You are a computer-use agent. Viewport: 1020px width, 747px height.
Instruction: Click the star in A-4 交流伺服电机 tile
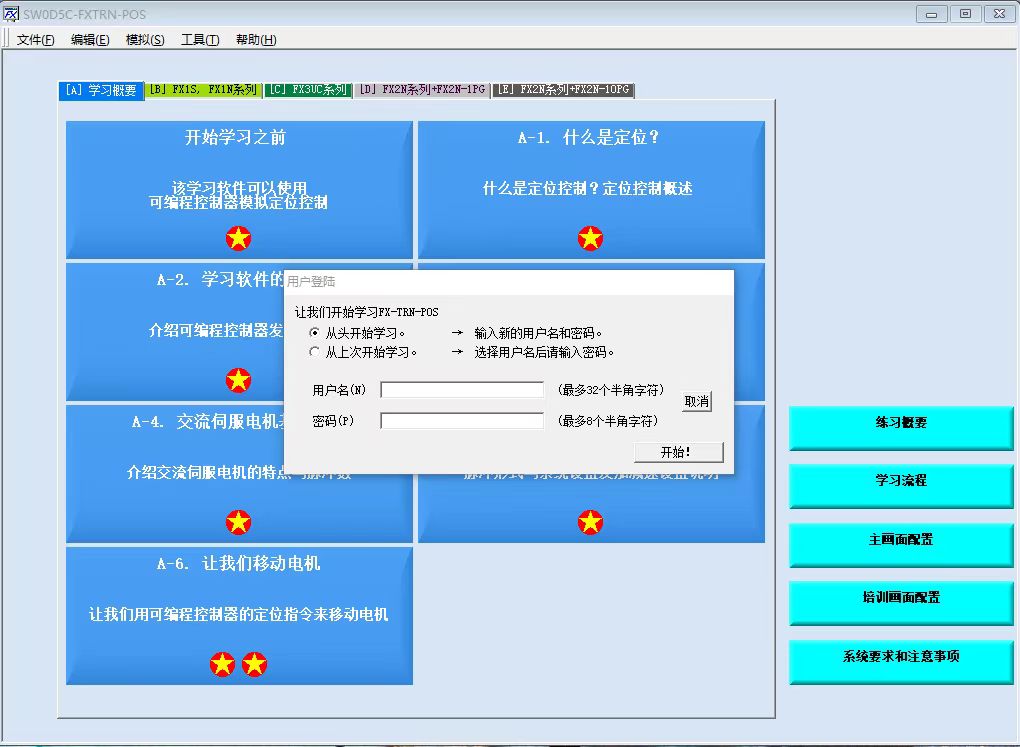(238, 522)
